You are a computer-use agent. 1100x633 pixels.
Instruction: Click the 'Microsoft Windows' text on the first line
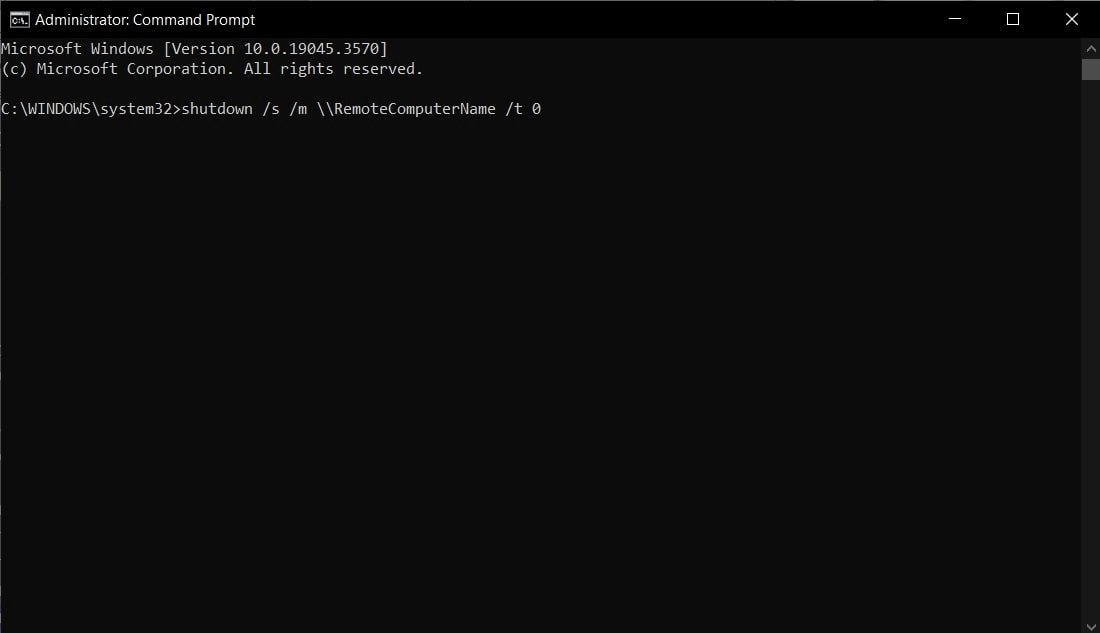77,48
